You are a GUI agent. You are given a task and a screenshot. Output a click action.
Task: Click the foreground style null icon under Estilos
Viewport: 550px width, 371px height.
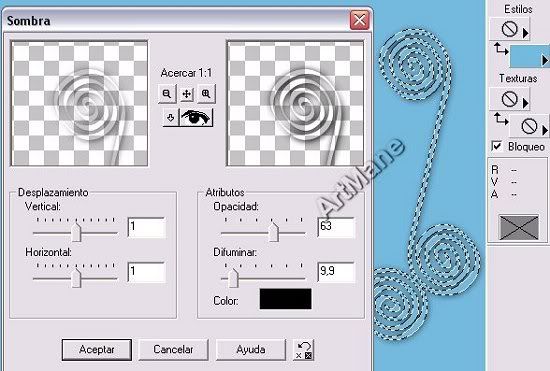[x=509, y=29]
